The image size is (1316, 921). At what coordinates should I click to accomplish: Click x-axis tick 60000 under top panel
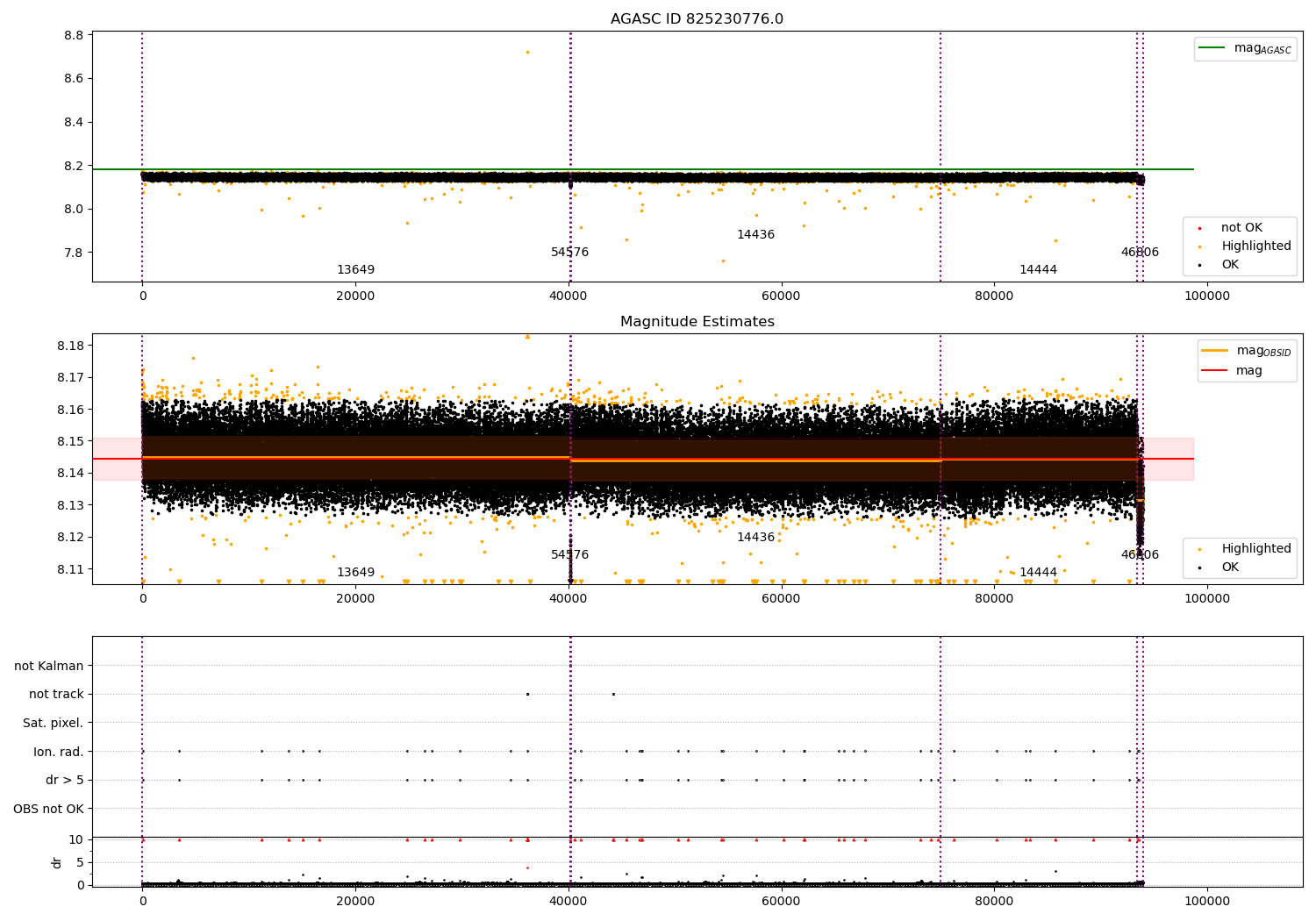click(781, 296)
